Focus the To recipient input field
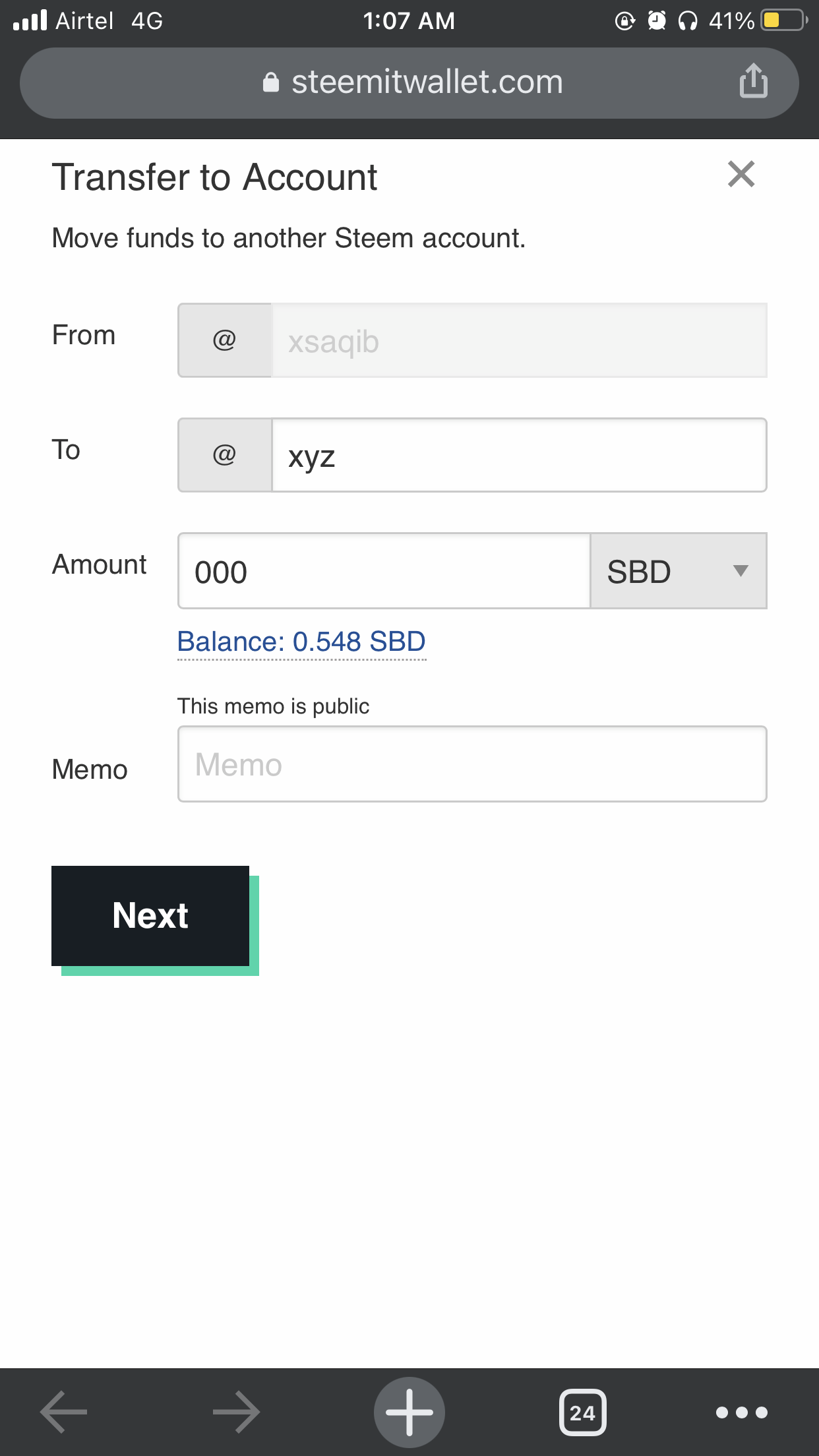This screenshot has height=1456, width=819. [x=518, y=455]
